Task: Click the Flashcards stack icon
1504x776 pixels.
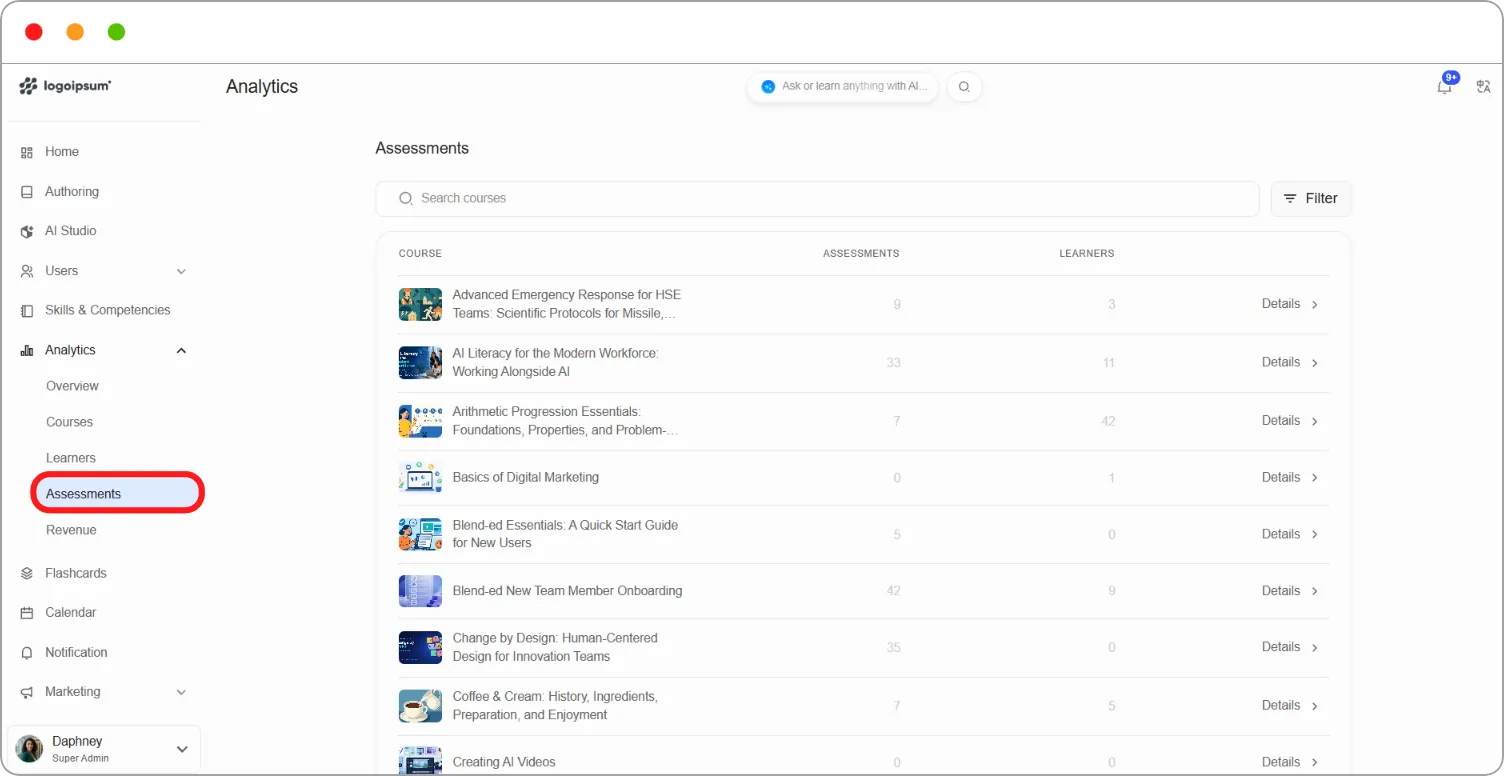Action: (x=27, y=573)
